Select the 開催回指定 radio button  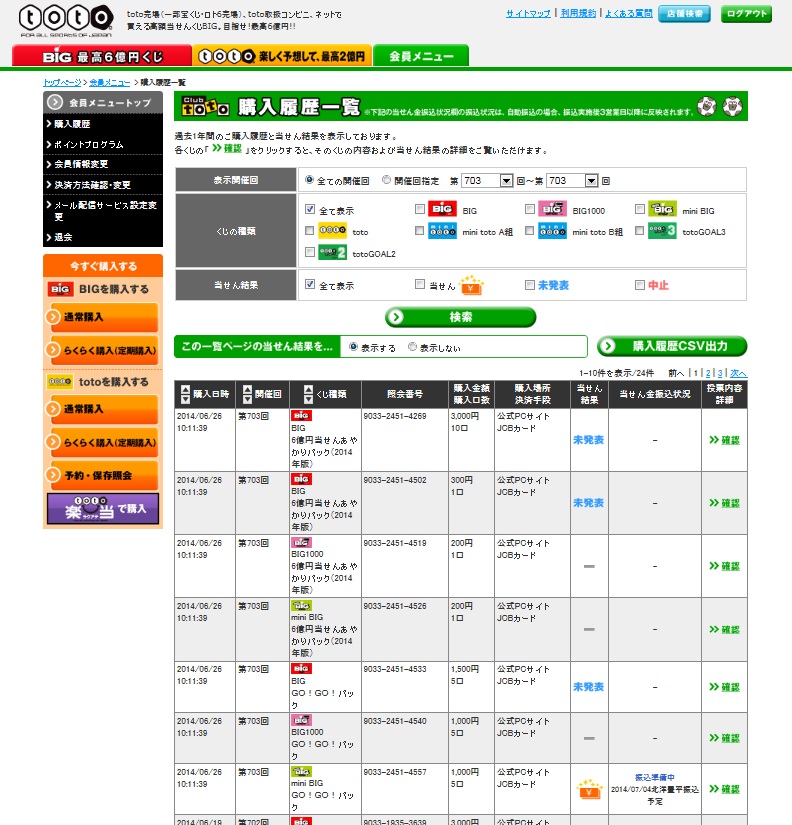pyautogui.click(x=387, y=180)
